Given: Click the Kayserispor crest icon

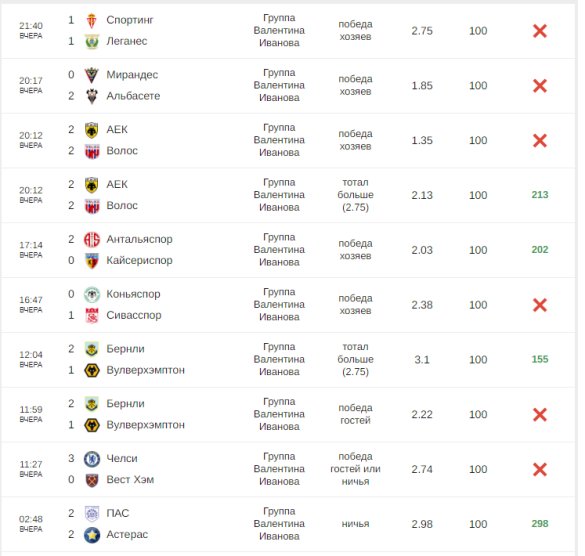Looking at the screenshot, I should coord(92,260).
